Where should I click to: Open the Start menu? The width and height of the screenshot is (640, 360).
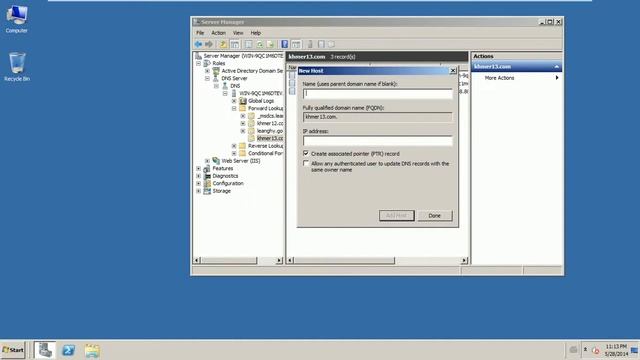[13, 350]
